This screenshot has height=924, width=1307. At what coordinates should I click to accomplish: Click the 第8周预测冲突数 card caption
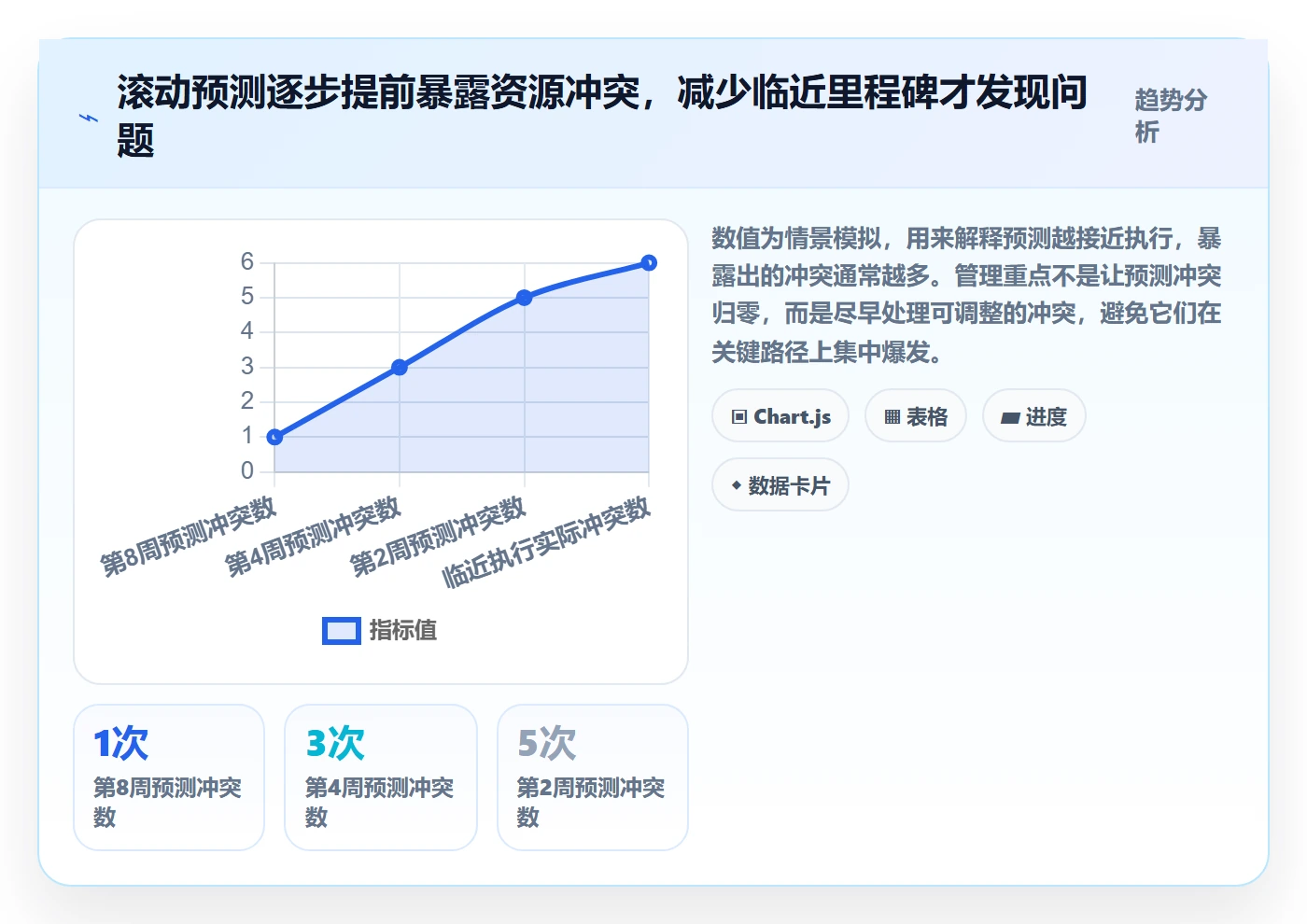(x=167, y=802)
